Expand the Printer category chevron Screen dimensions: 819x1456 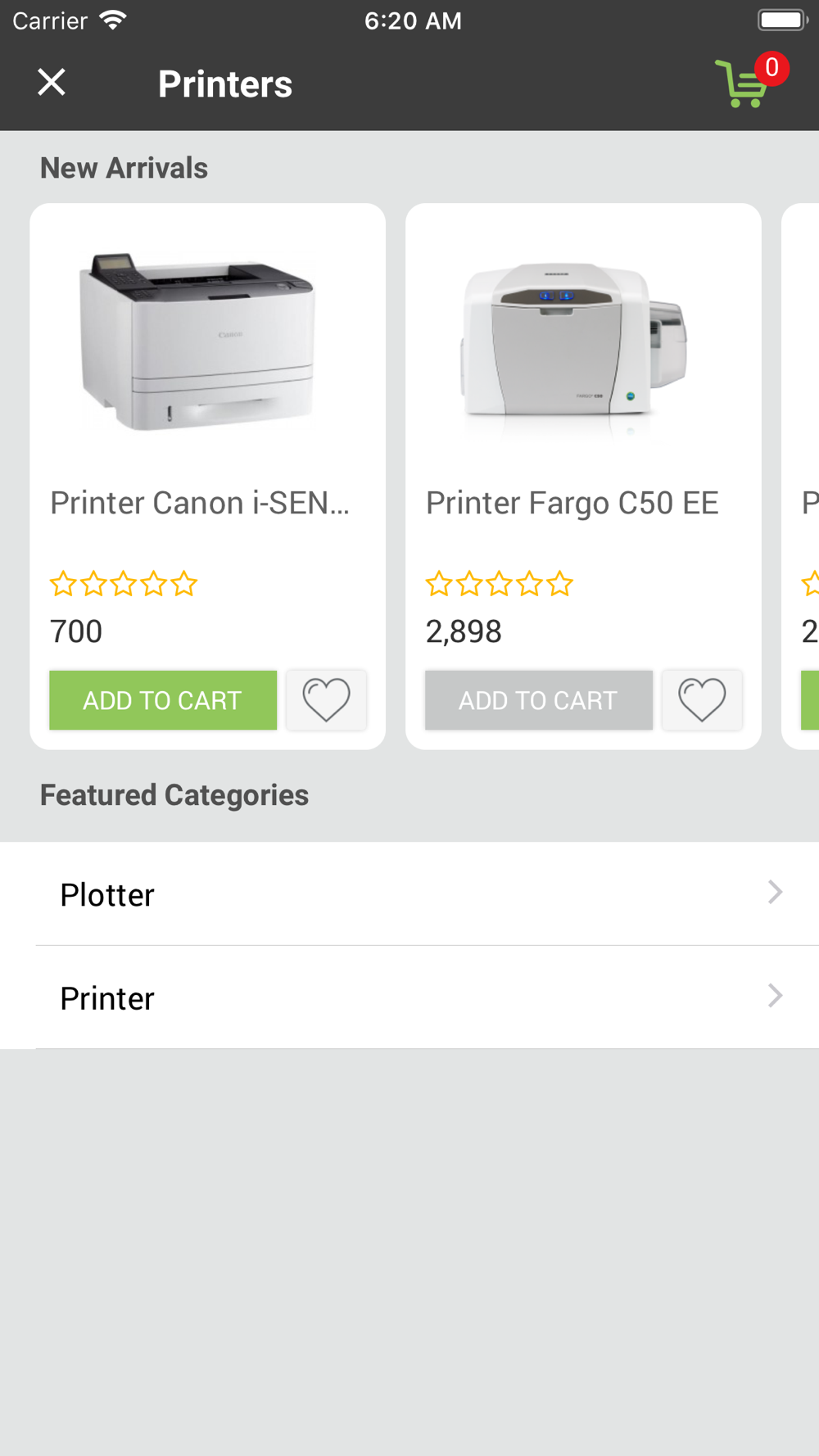[775, 996]
